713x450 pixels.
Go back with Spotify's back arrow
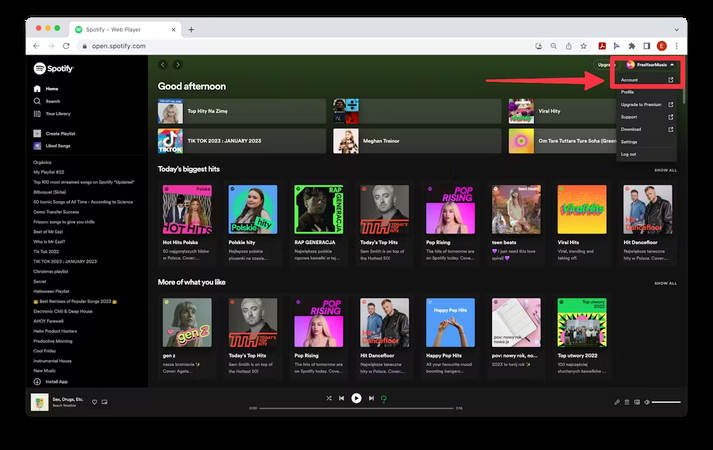pos(163,65)
